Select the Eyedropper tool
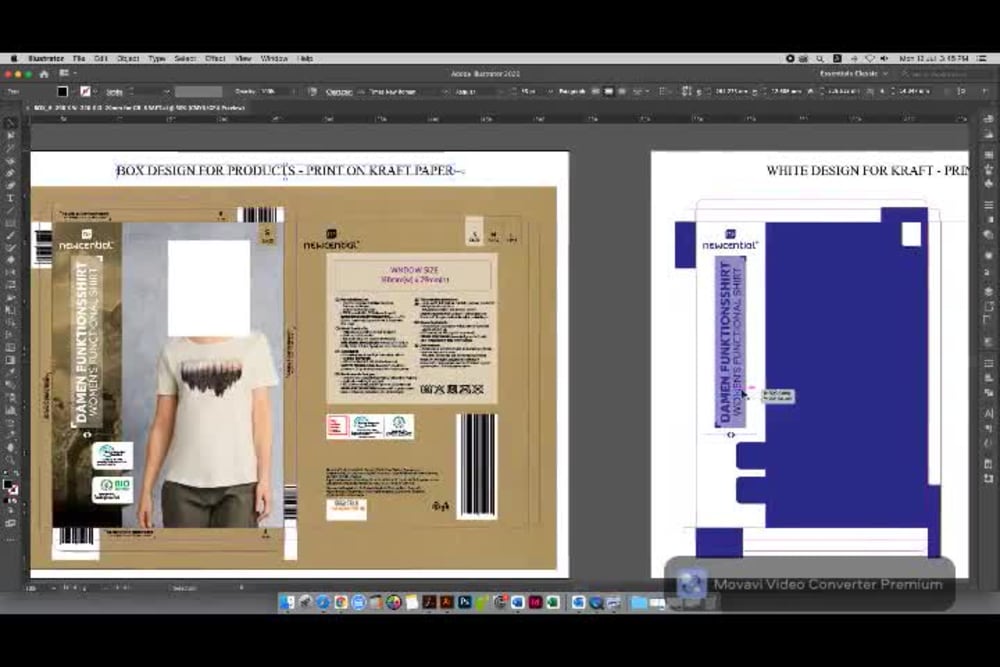1000x667 pixels. point(10,372)
